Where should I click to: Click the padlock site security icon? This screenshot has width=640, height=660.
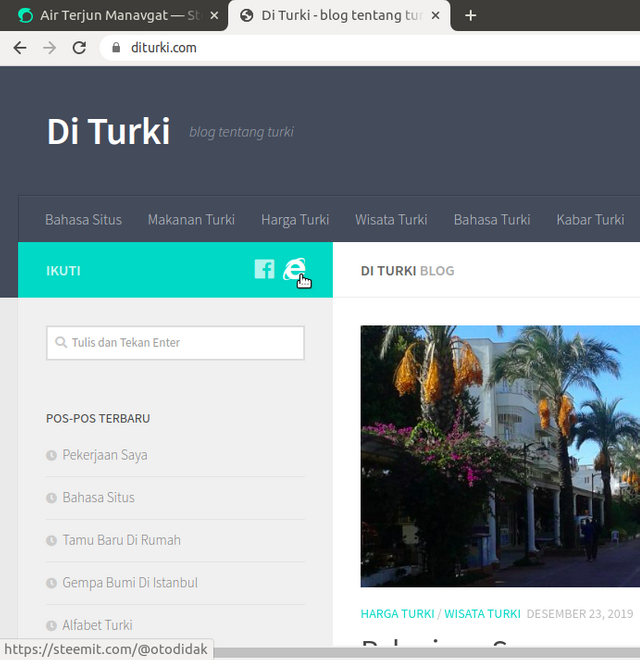point(116,48)
